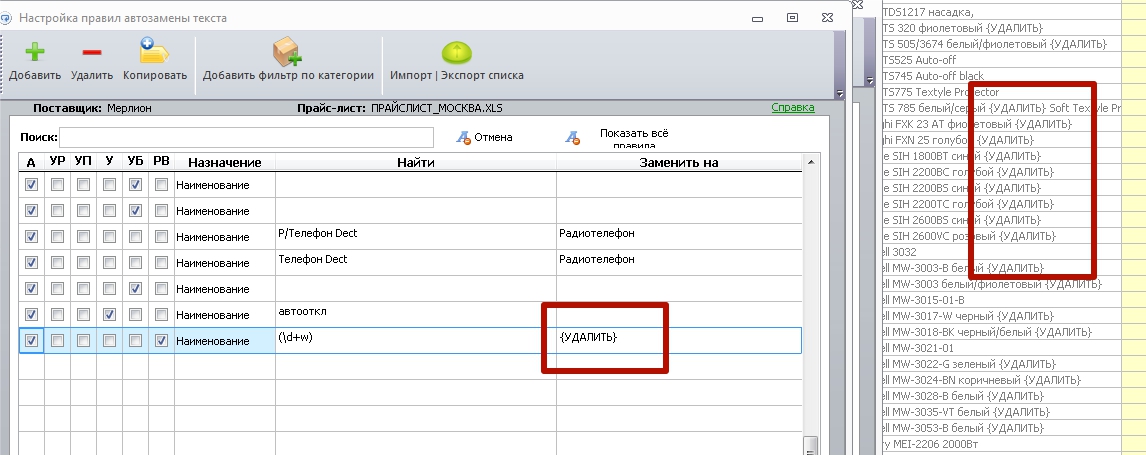The width and height of the screenshot is (1146, 455).
Task: Toggle the УР checkbox in автооткл row
Action: (57, 315)
